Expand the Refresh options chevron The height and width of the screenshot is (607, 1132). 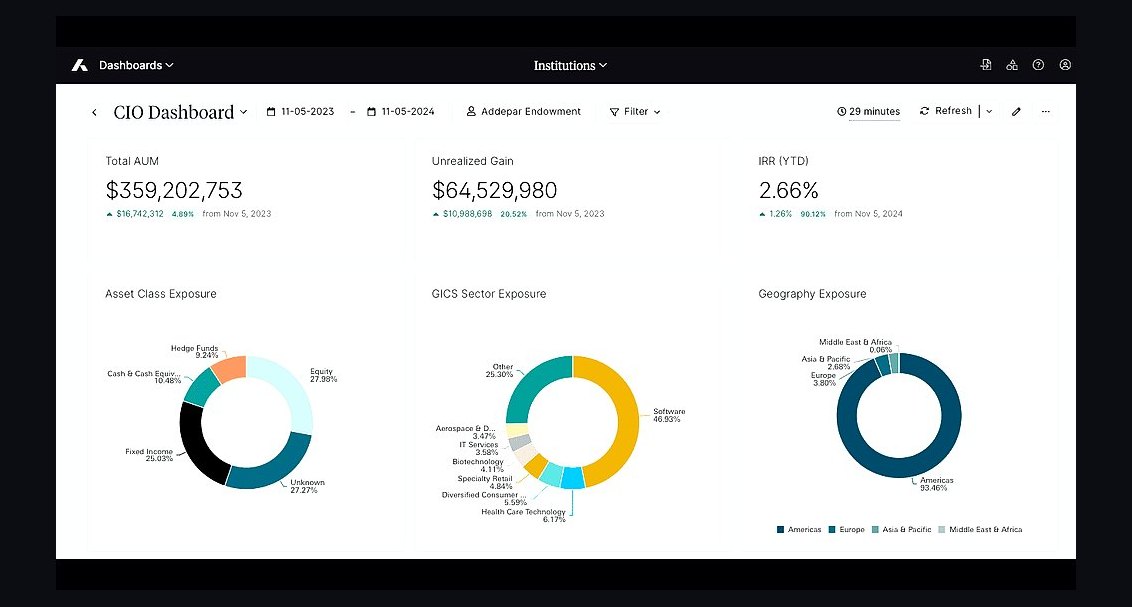point(989,111)
